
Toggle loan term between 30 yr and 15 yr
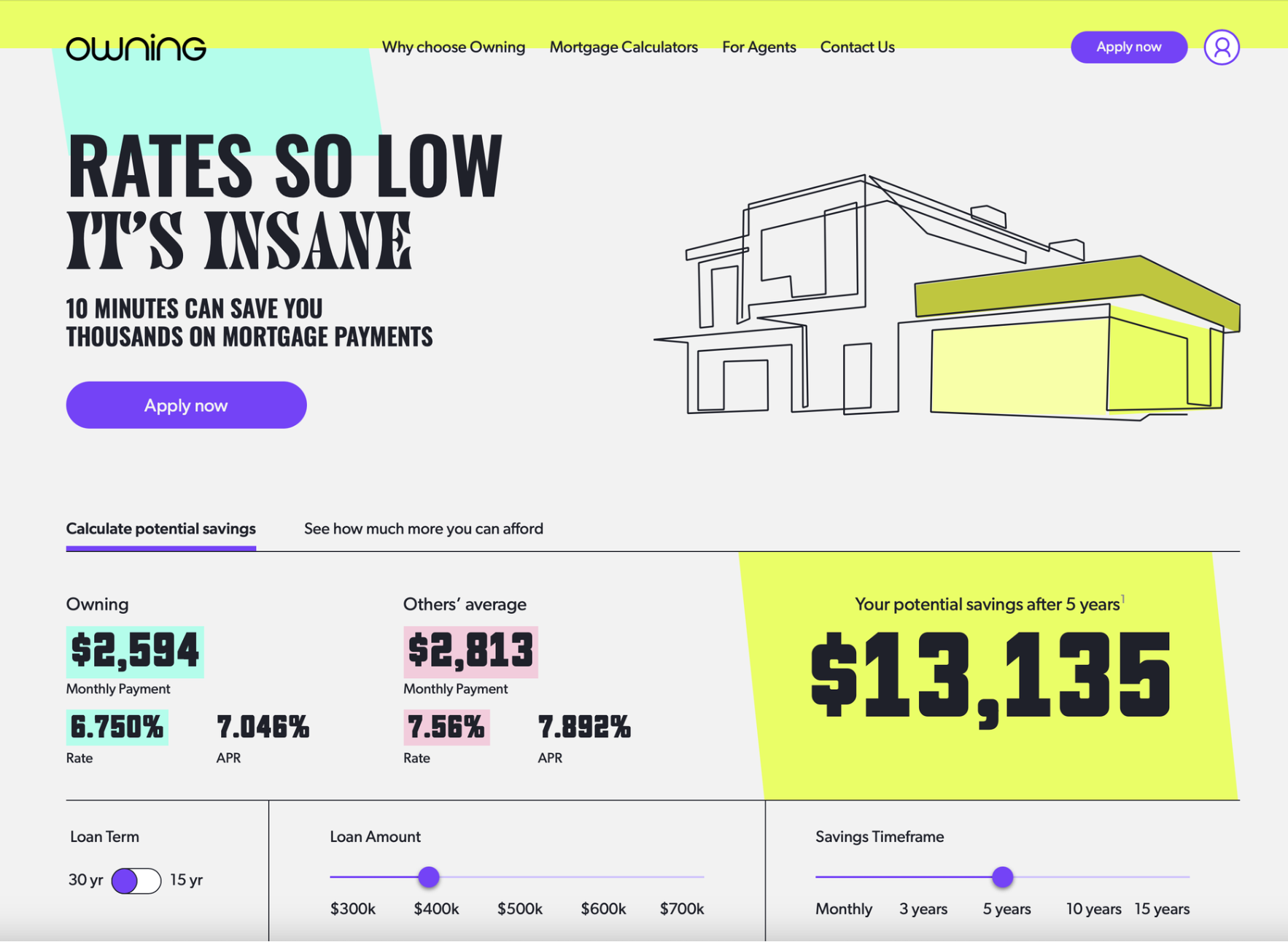136,880
